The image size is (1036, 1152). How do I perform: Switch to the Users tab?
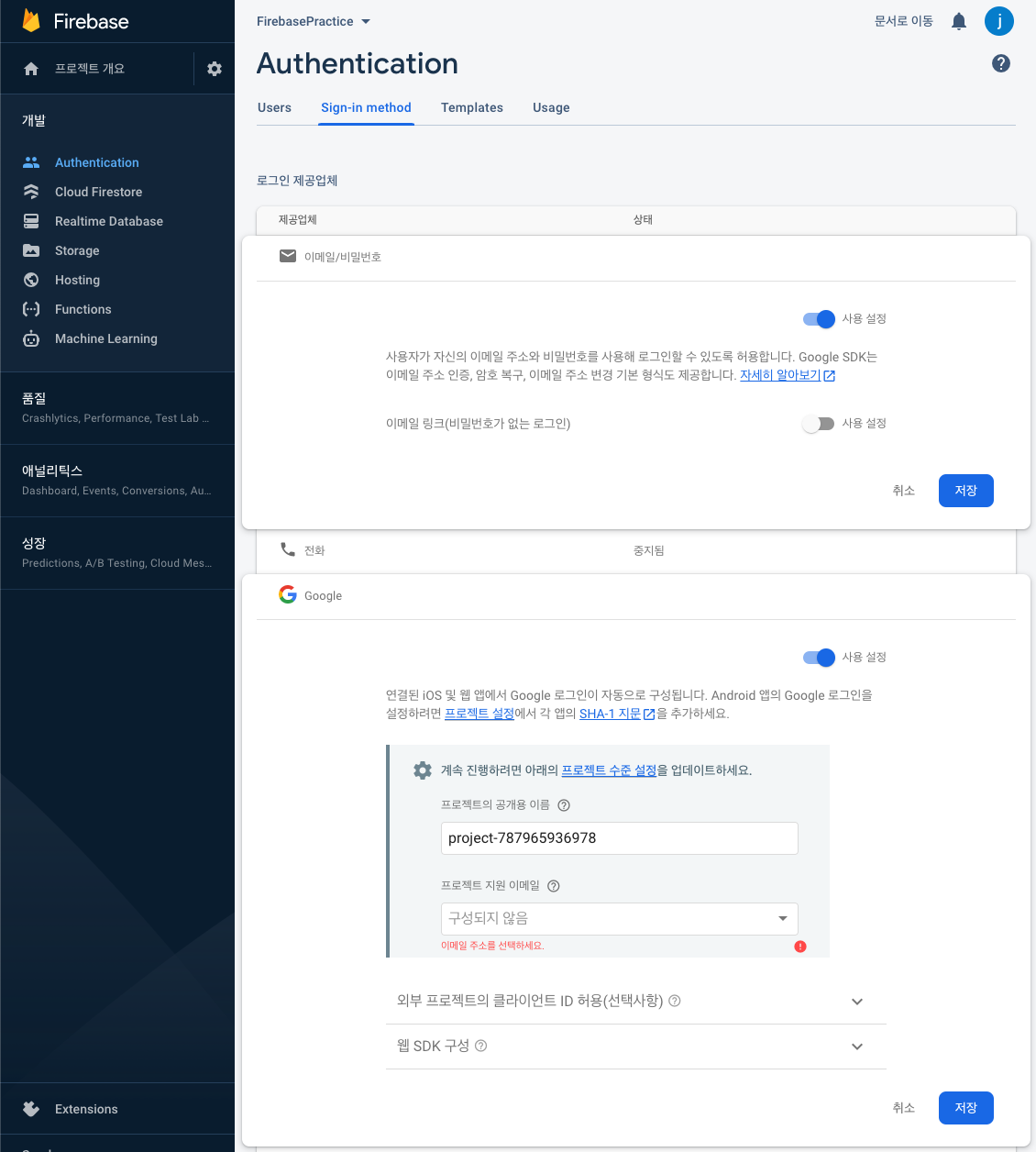click(274, 107)
